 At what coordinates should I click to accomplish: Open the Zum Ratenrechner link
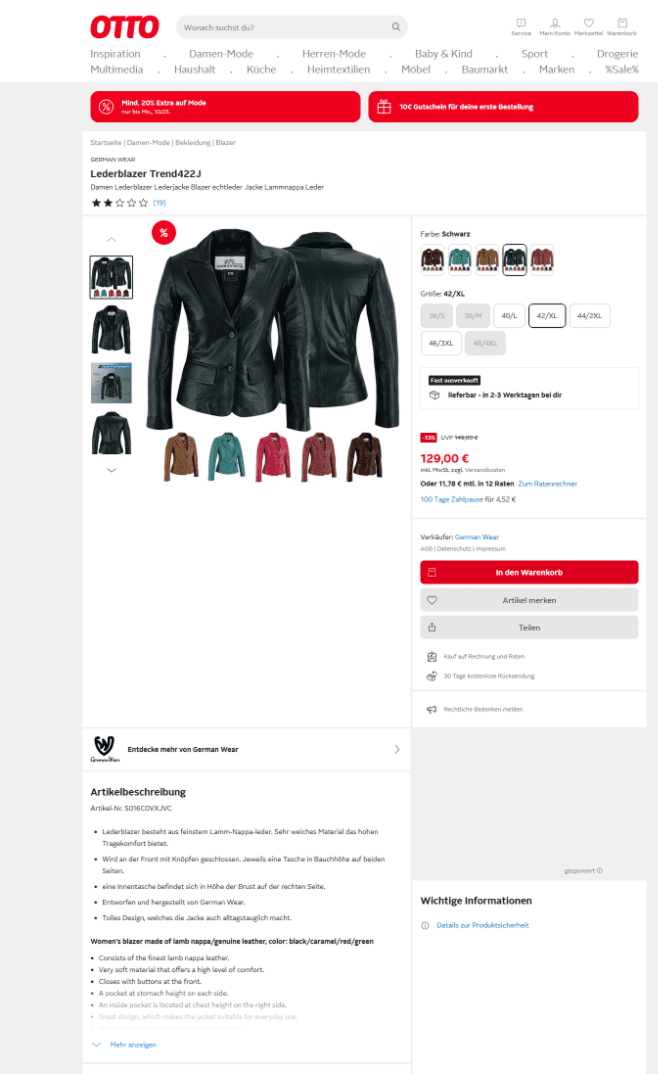548,484
